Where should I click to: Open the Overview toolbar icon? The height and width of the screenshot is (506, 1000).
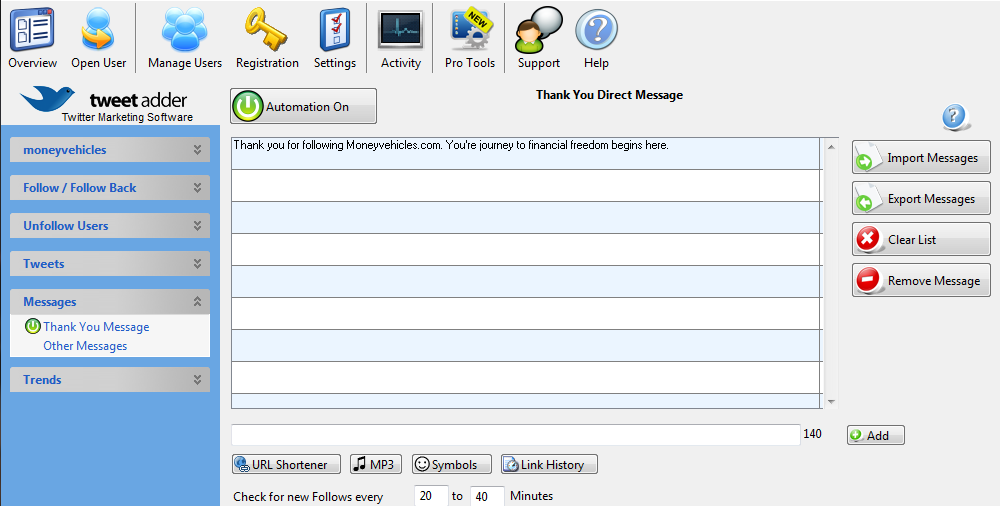tap(32, 36)
